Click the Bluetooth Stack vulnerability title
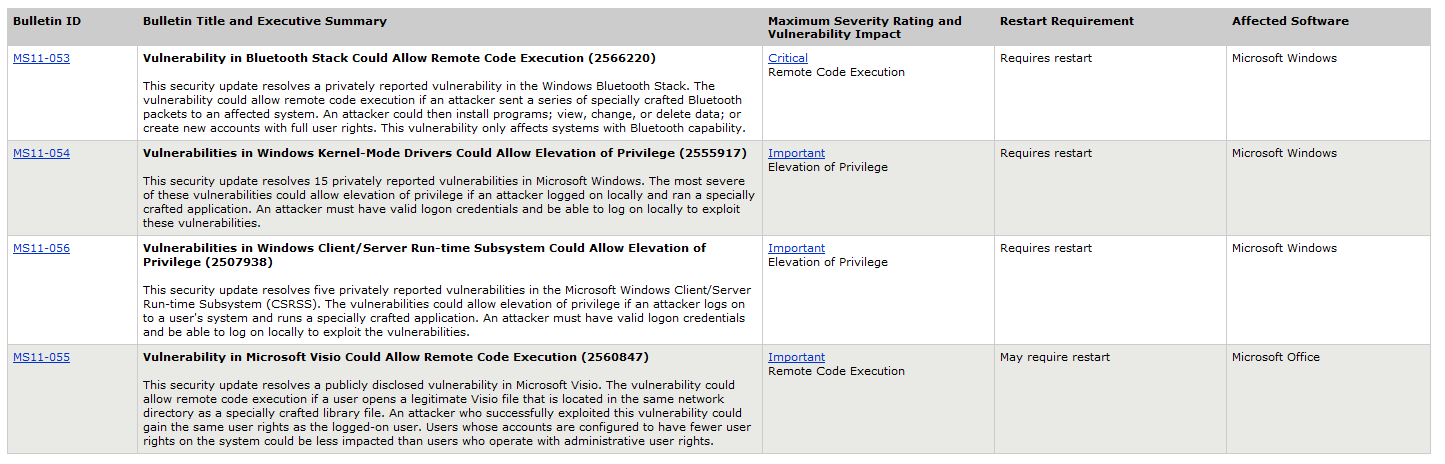This screenshot has height=464, width=1445. [x=399, y=58]
